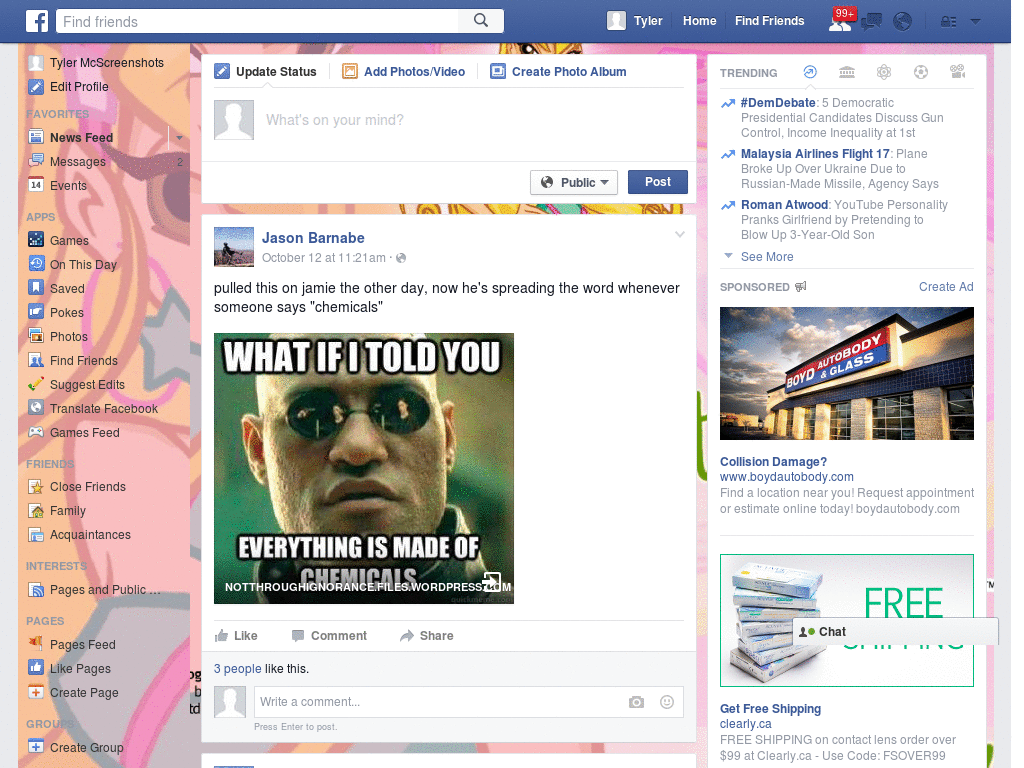Image resolution: width=1024 pixels, height=768 pixels.
Task: Open the messages chat bubbles icon
Action: coord(872,22)
